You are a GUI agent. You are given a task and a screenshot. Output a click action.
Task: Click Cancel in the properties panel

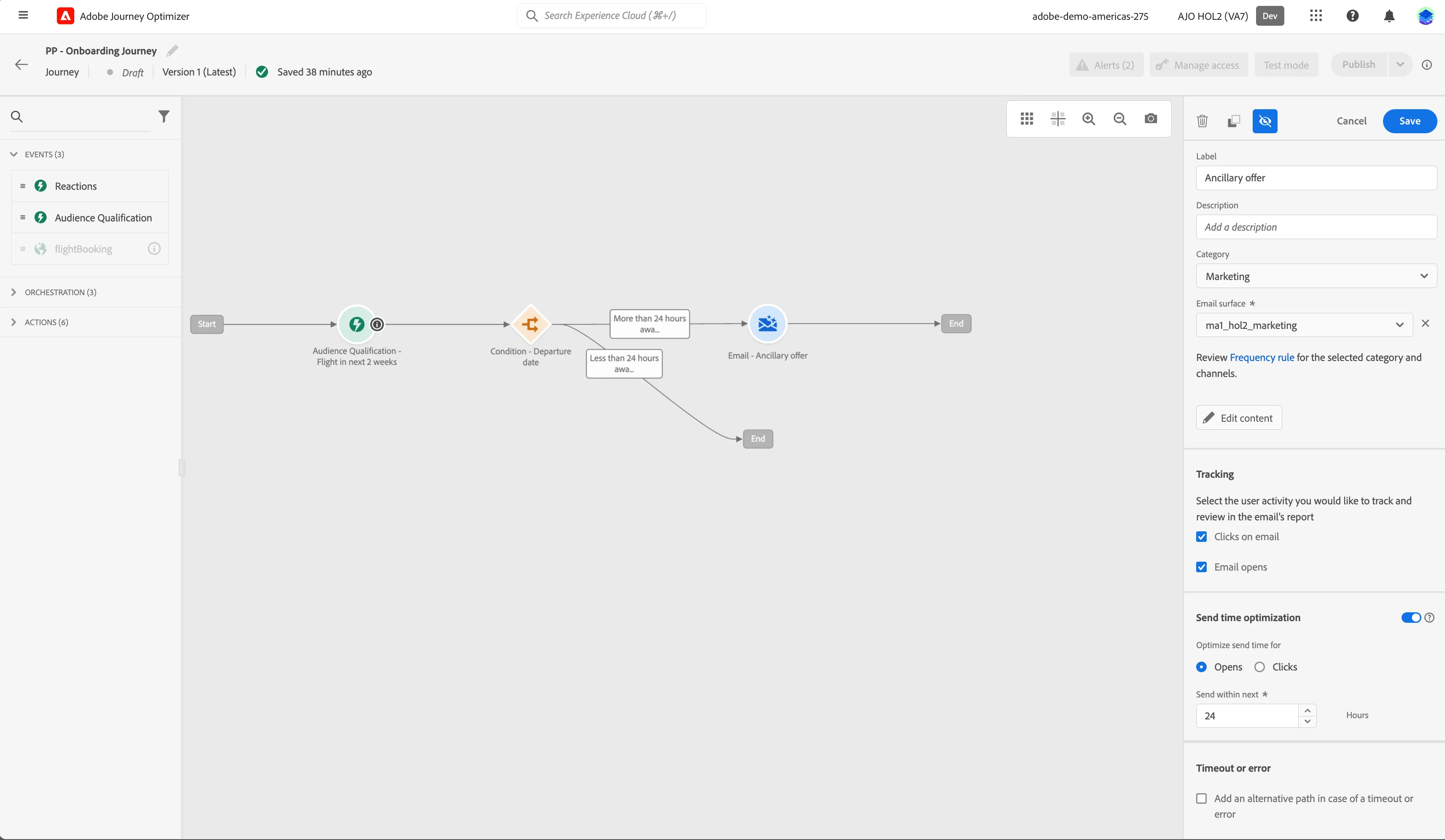1351,121
